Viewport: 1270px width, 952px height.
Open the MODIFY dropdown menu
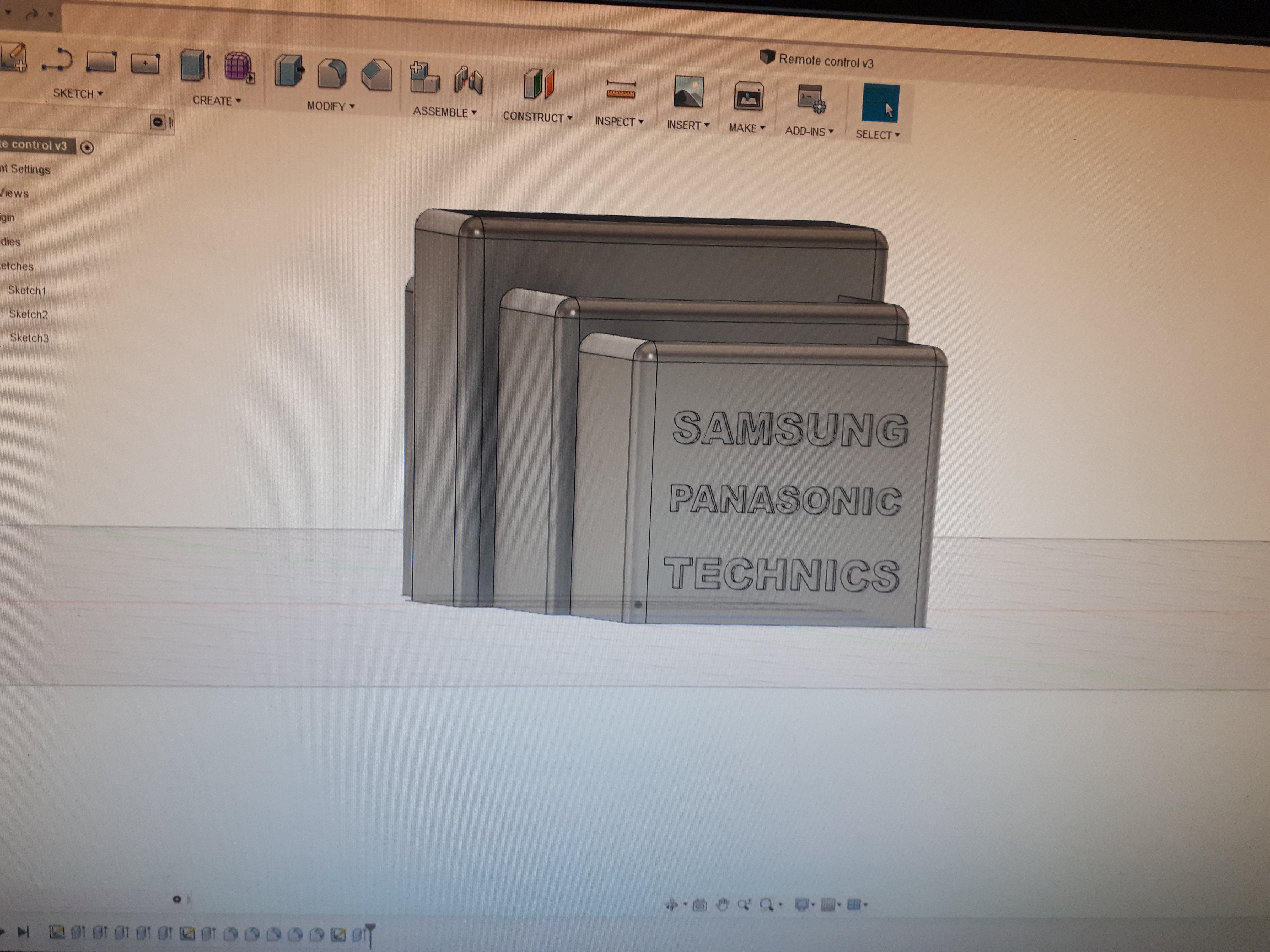click(331, 106)
